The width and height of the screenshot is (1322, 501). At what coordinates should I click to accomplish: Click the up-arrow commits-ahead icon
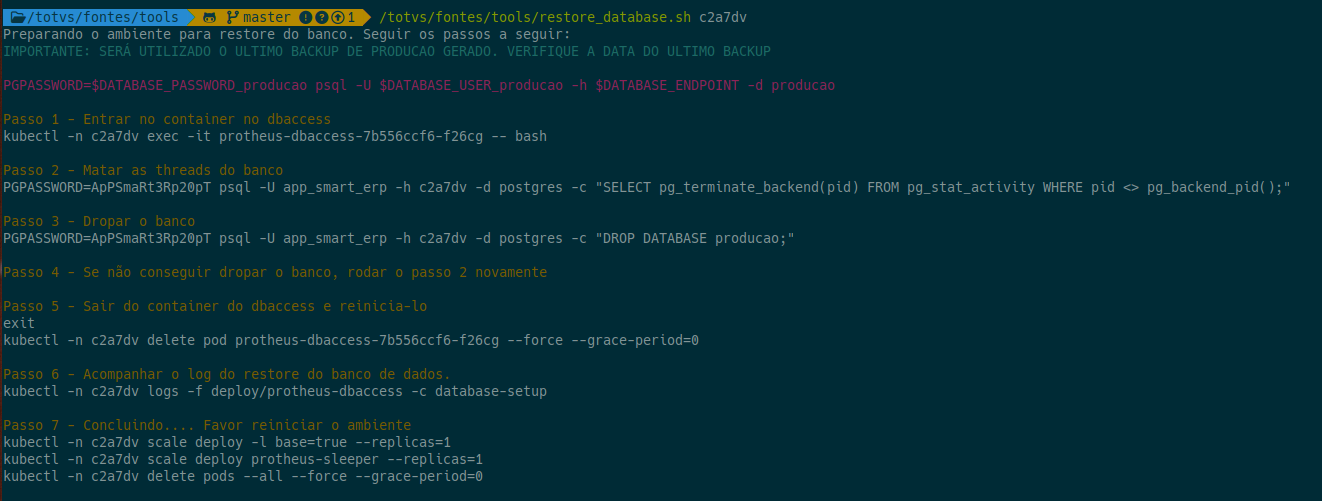[336, 18]
